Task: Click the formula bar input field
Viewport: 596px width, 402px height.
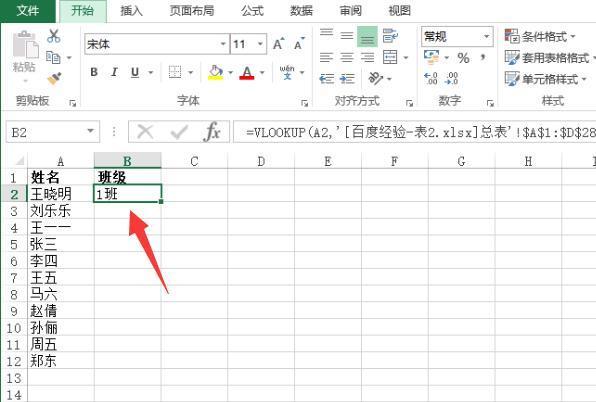Action: pos(414,132)
